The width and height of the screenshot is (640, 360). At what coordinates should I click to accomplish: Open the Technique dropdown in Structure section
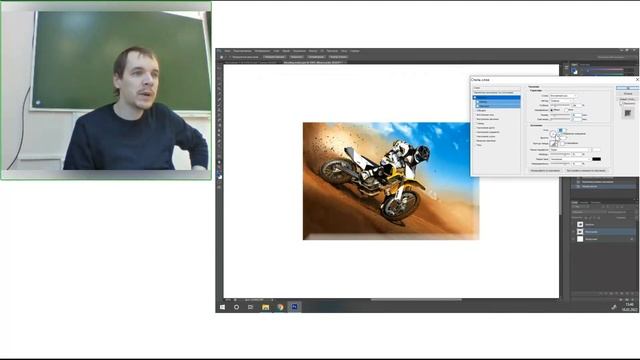point(561,101)
